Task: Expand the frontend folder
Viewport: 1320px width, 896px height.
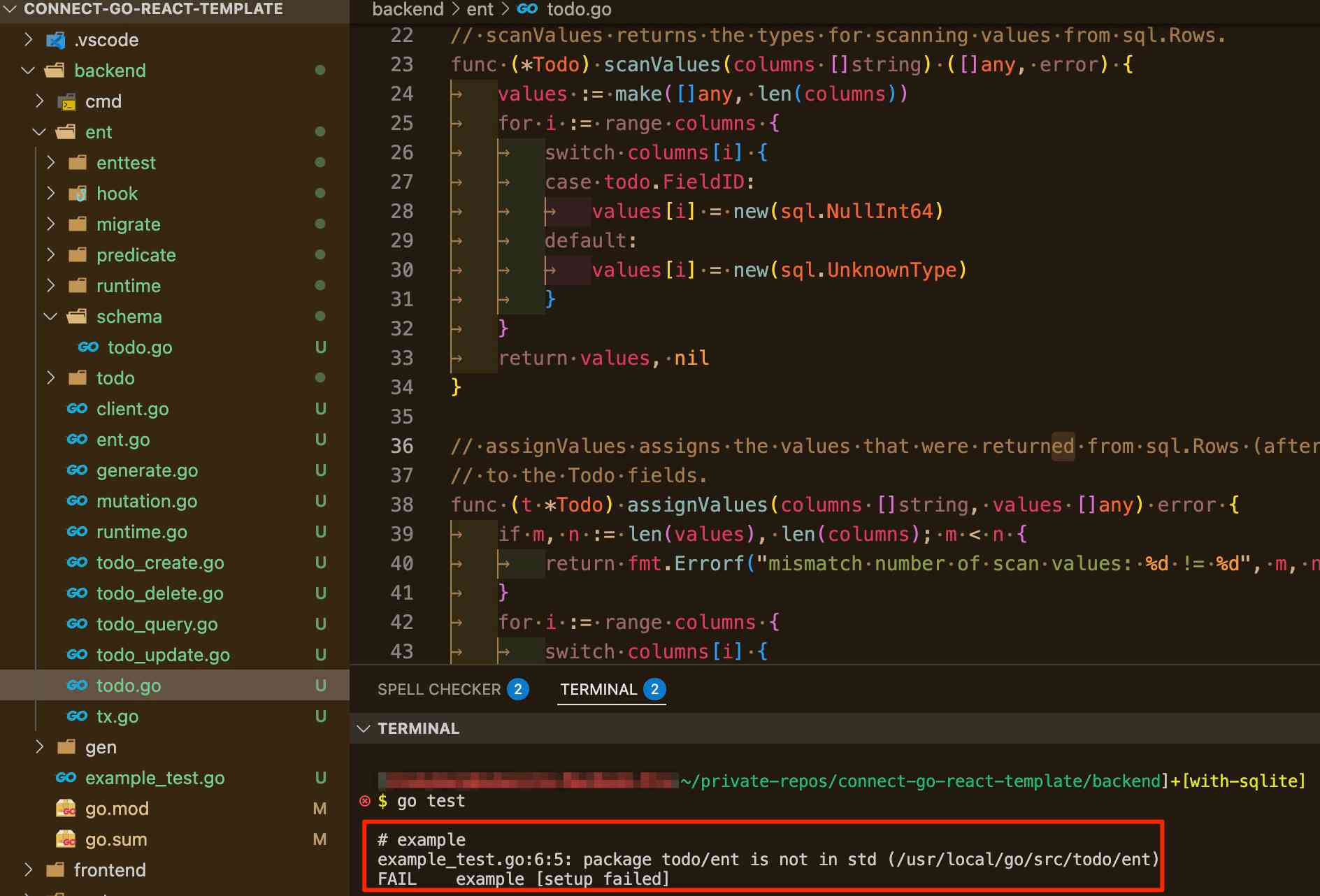Action: (28, 870)
